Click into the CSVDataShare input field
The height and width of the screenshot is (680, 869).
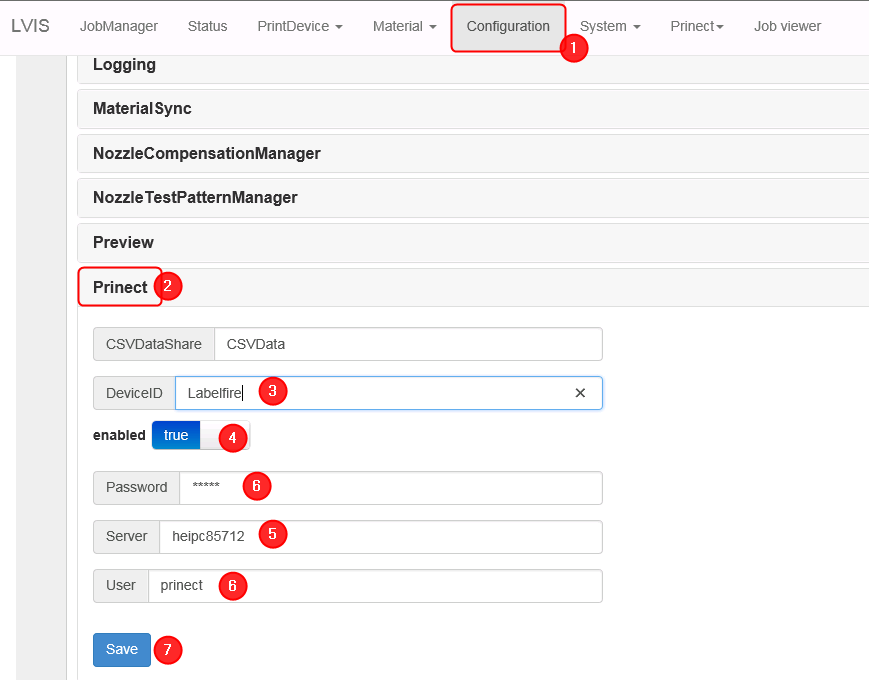(x=407, y=344)
